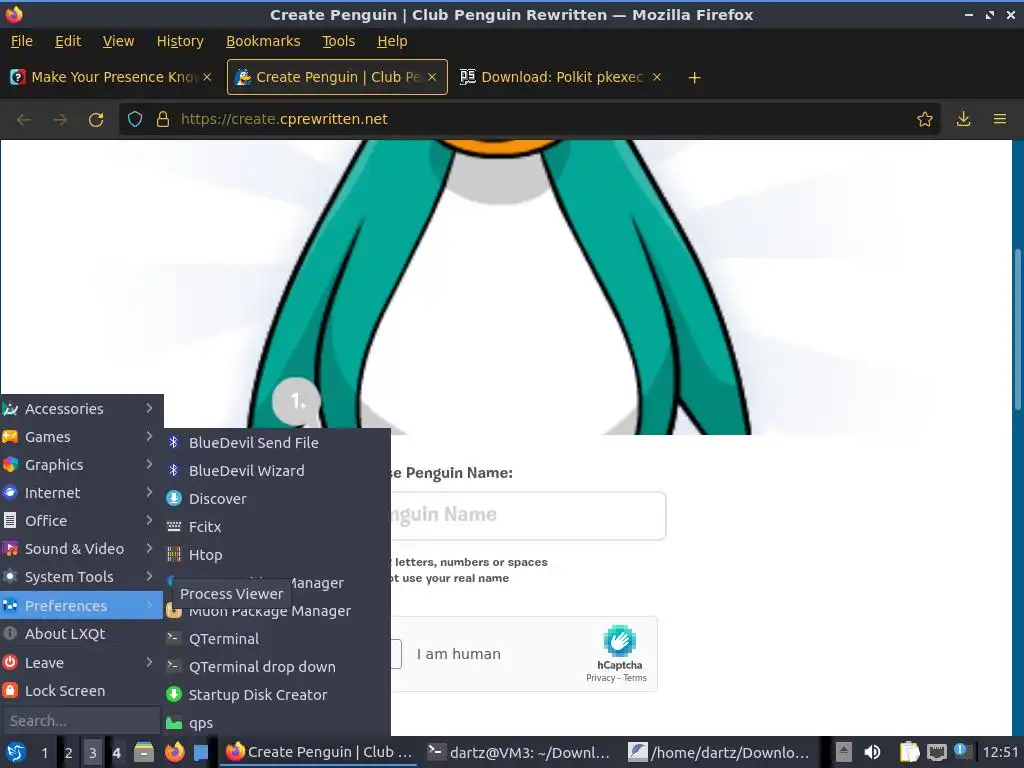1024x768 pixels.
Task: Open the View menu
Action: [118, 41]
